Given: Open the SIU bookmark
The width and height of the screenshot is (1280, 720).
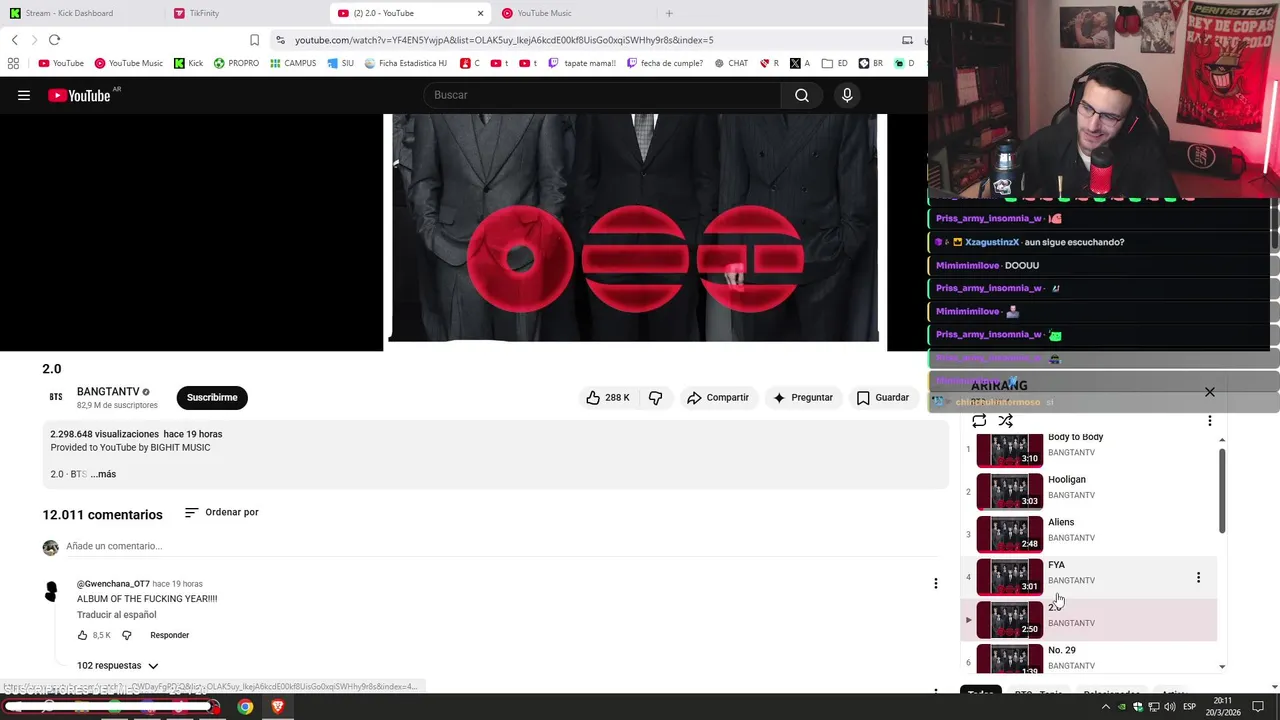Looking at the screenshot, I should pos(341,63).
